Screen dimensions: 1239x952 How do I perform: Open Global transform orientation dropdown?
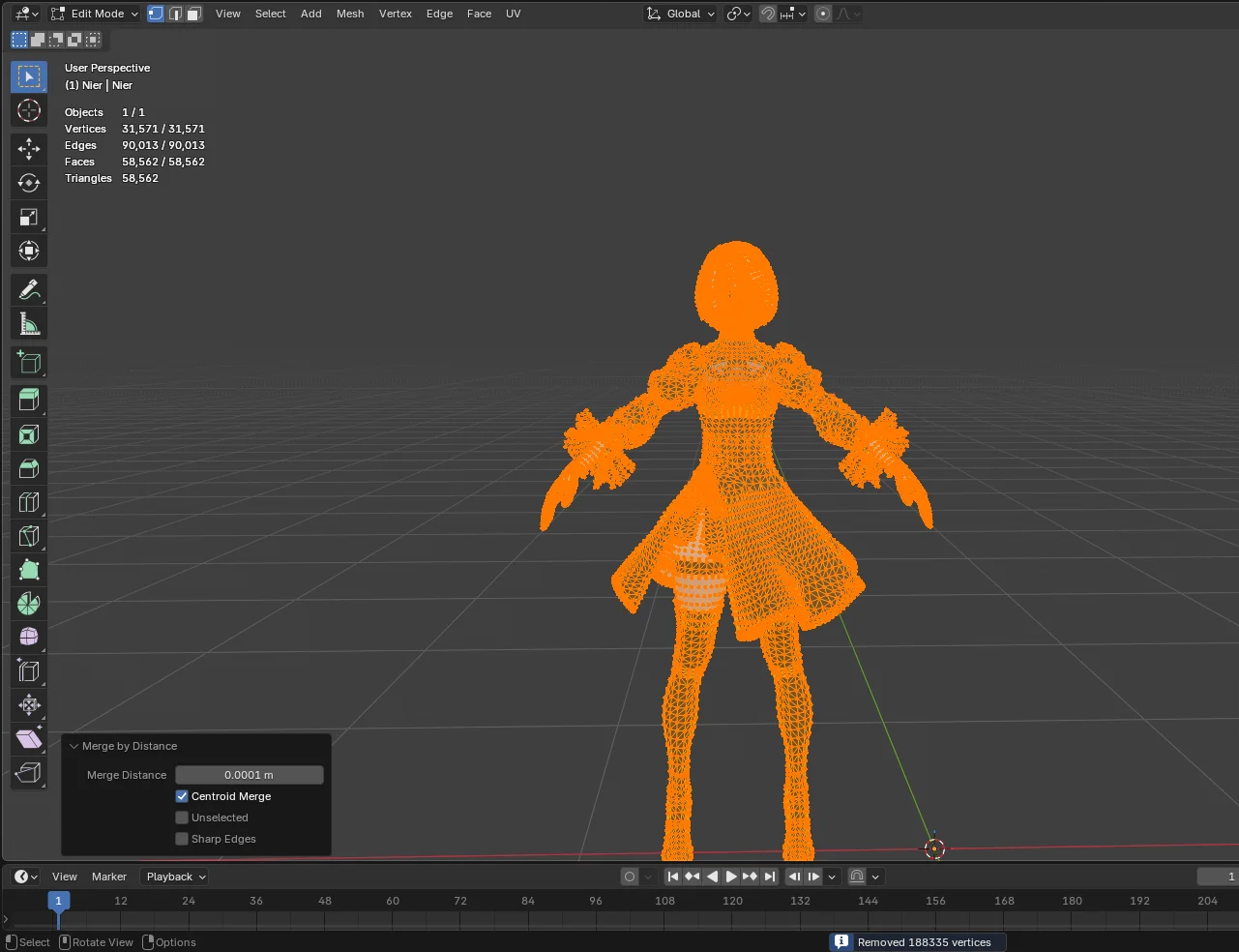(x=681, y=14)
